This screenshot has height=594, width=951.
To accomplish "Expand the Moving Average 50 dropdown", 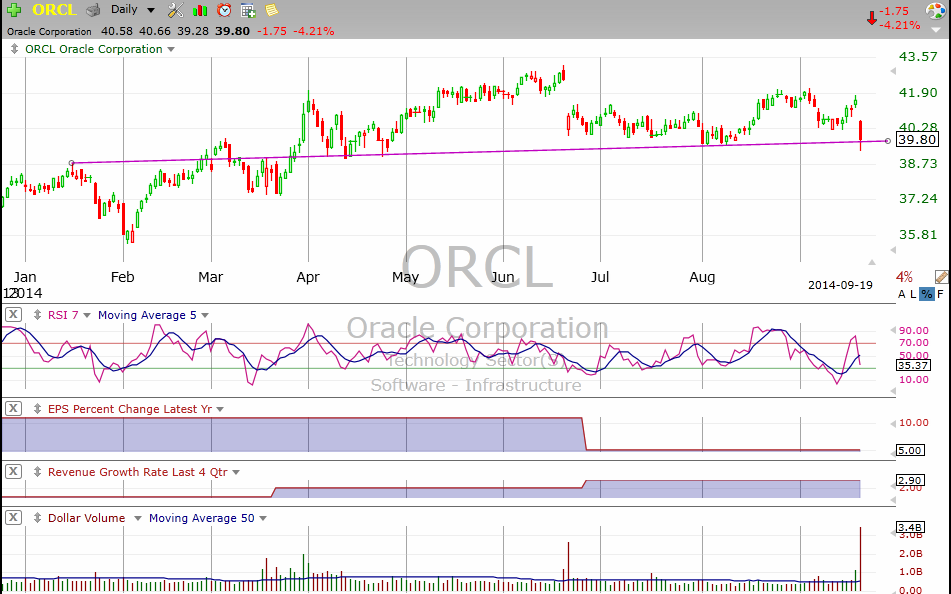I will 262,518.
